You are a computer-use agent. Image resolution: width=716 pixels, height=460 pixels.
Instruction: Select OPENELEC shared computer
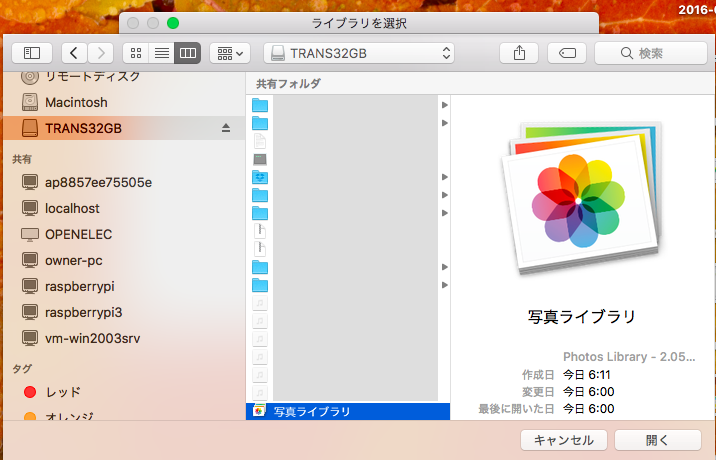click(x=124, y=234)
